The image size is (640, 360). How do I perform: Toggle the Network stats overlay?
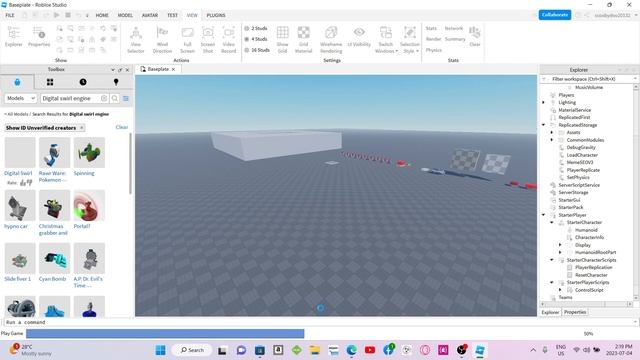pos(454,29)
